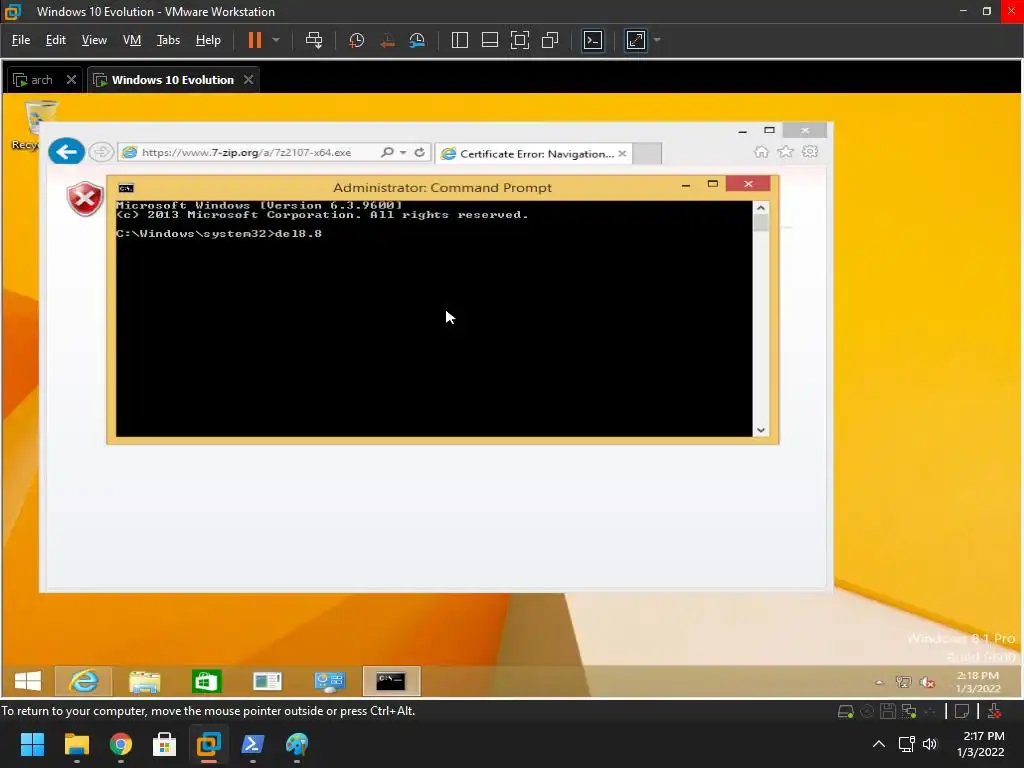This screenshot has height=768, width=1024.
Task: Close the Windows 10 Evolution tab
Action: [x=248, y=80]
